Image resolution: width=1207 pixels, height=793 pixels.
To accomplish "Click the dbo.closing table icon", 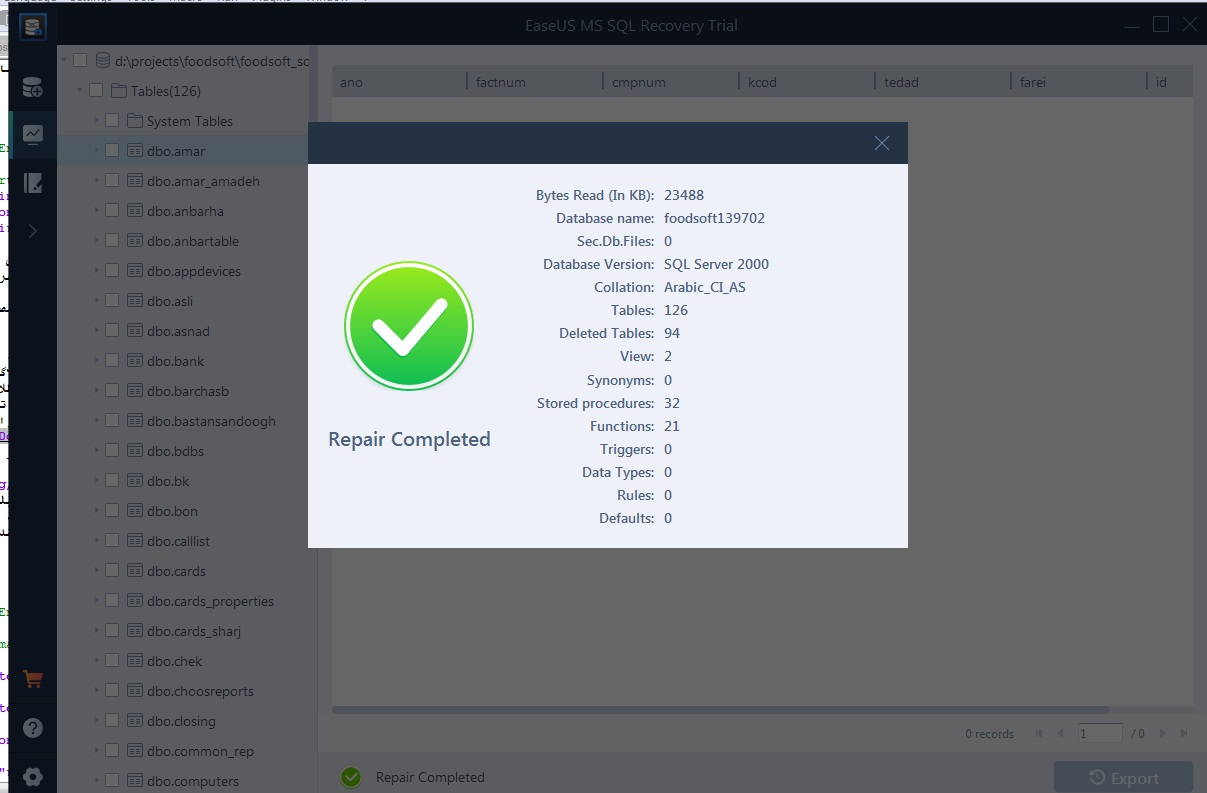I will pos(135,721).
